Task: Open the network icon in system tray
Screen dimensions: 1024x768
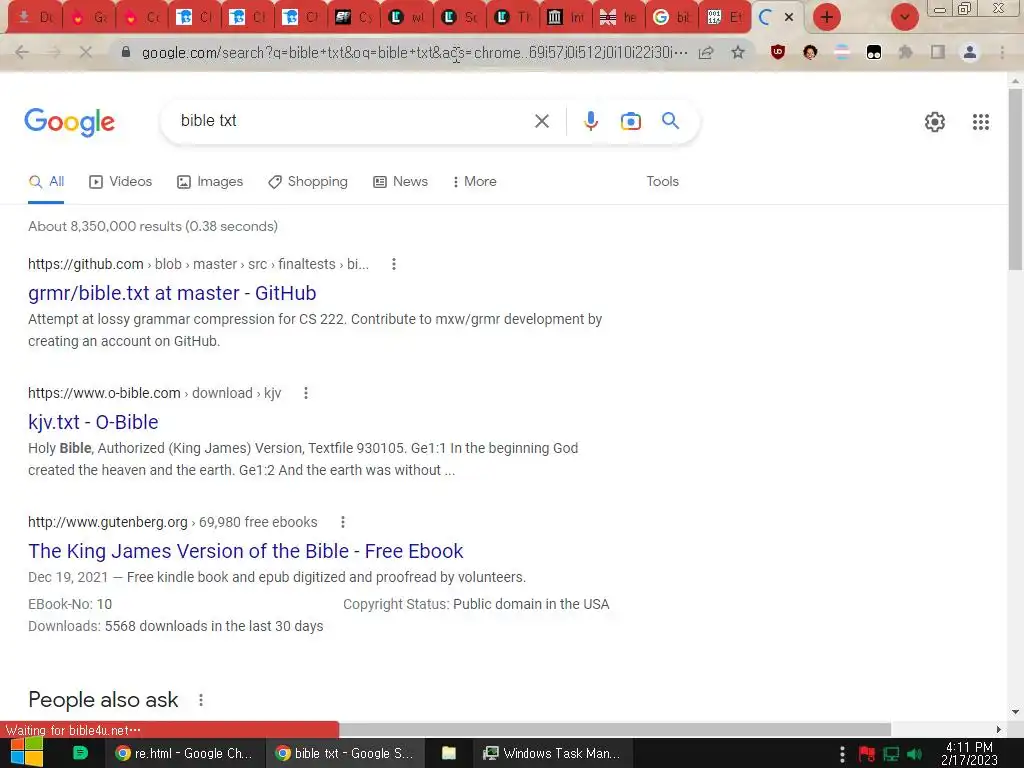Action: [x=891, y=754]
